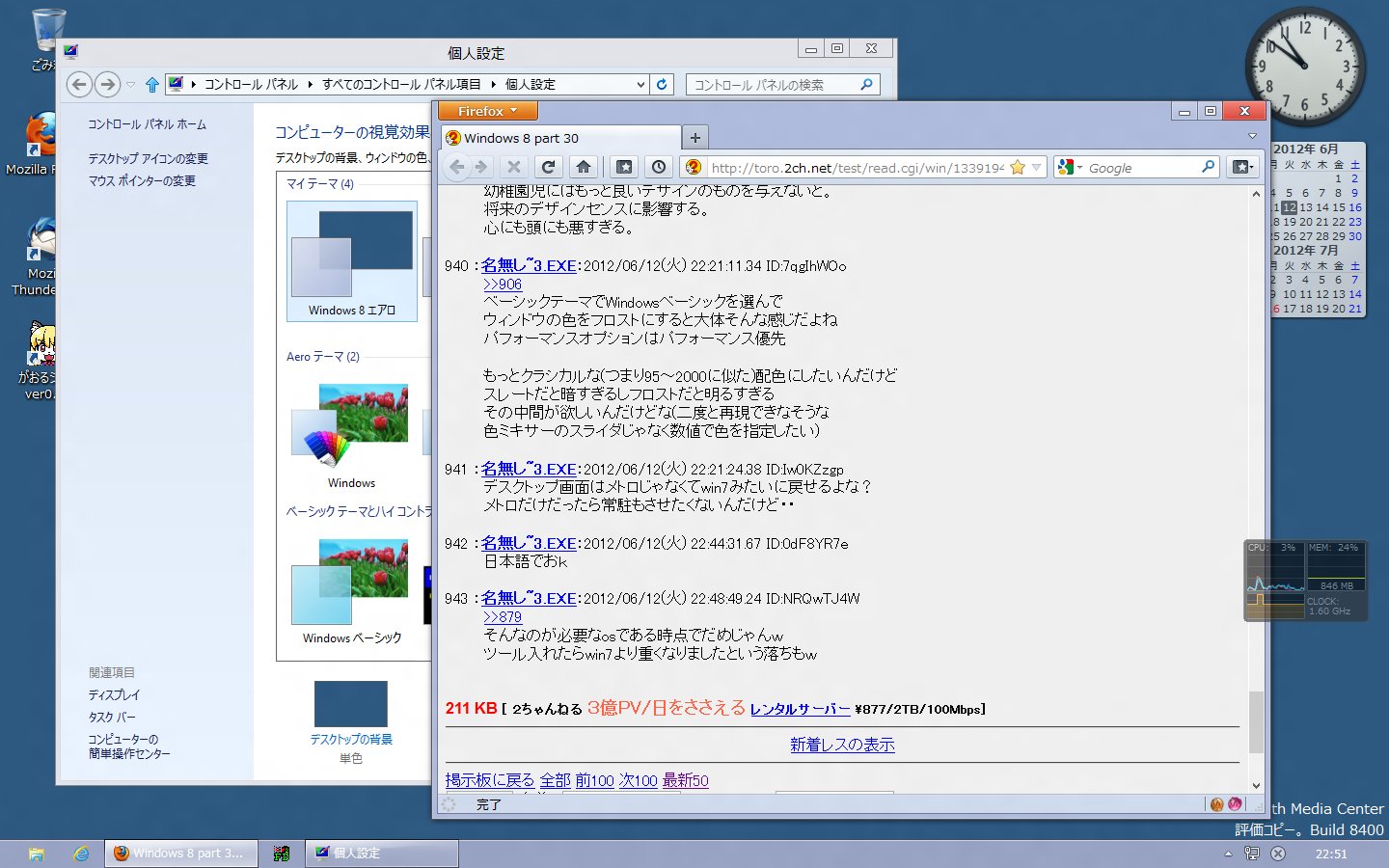Bookmark page with URL bar star
The width and height of the screenshot is (1389, 868).
coord(1018,168)
